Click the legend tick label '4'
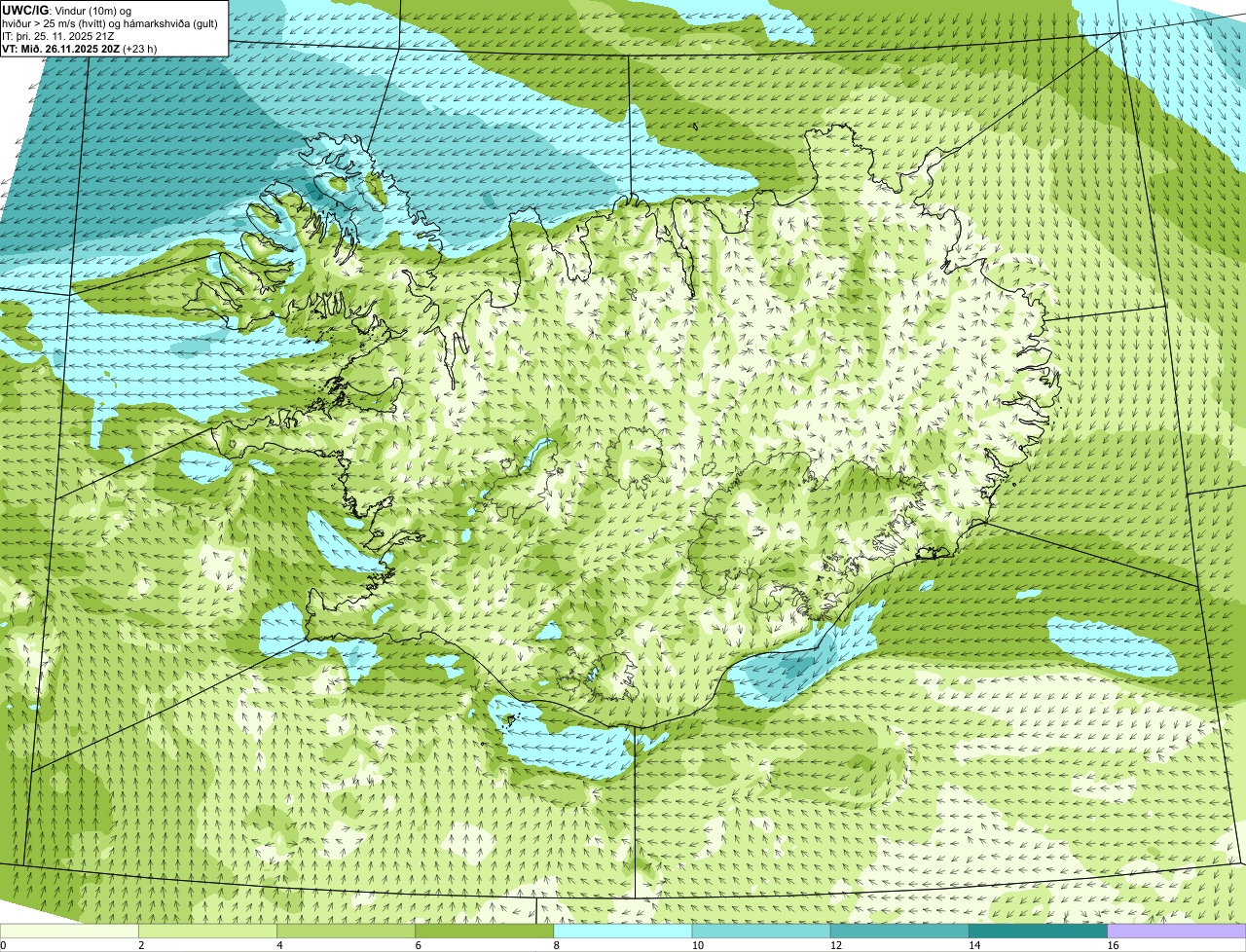 pos(279,945)
